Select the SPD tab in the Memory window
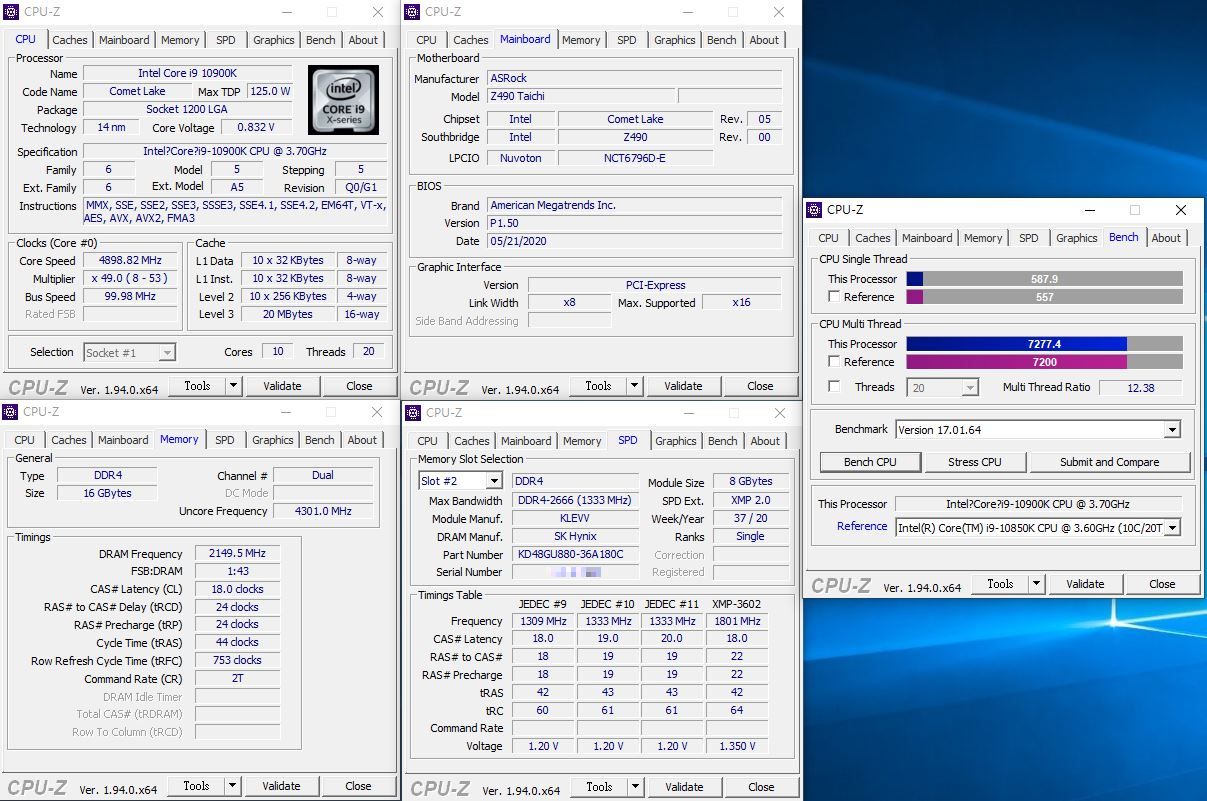This screenshot has width=1207, height=801. (x=225, y=440)
